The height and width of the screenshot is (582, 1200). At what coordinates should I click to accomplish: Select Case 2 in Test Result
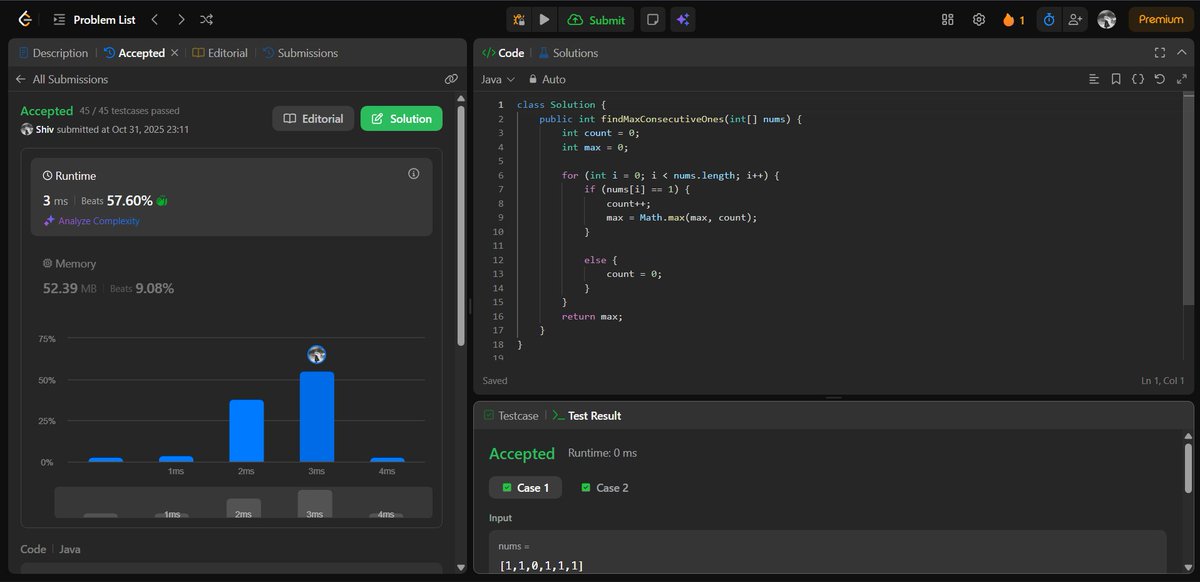click(604, 487)
